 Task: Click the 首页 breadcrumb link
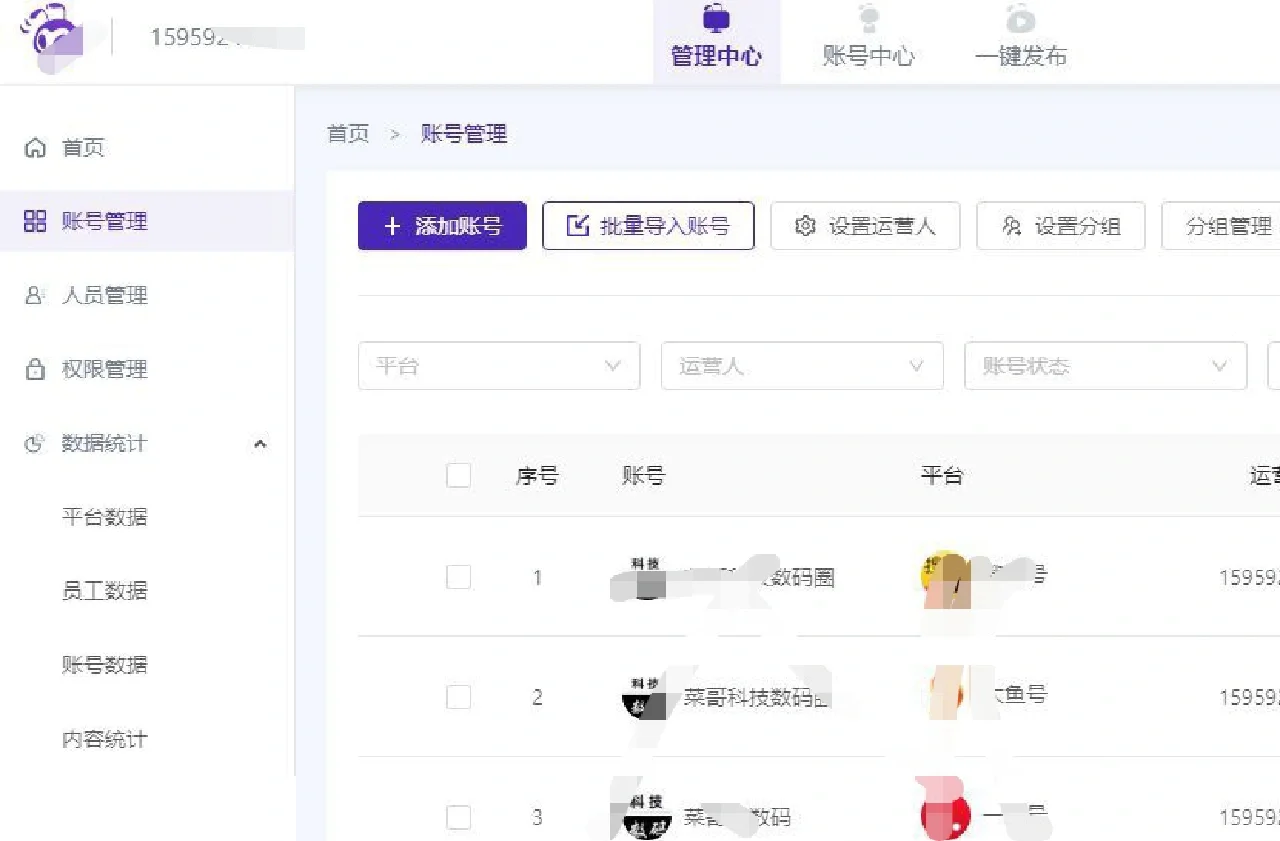348,133
